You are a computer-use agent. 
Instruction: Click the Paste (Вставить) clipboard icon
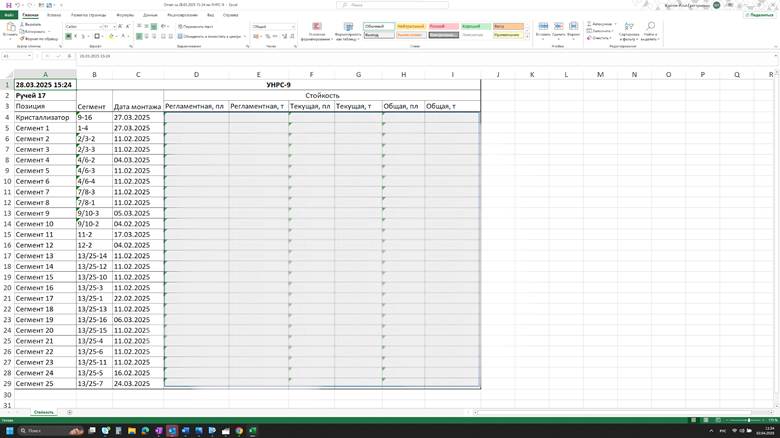pos(10,30)
